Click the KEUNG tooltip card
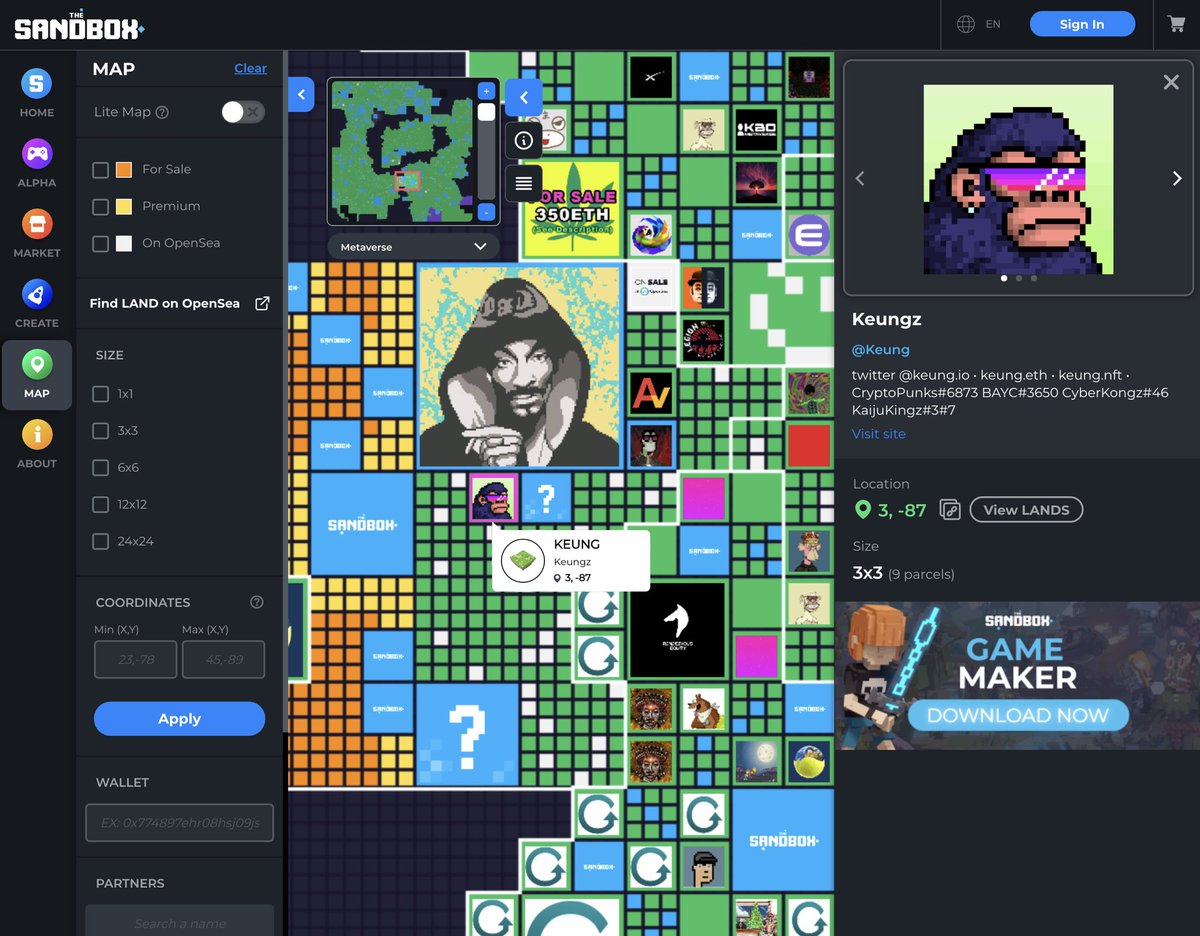 (x=571, y=560)
